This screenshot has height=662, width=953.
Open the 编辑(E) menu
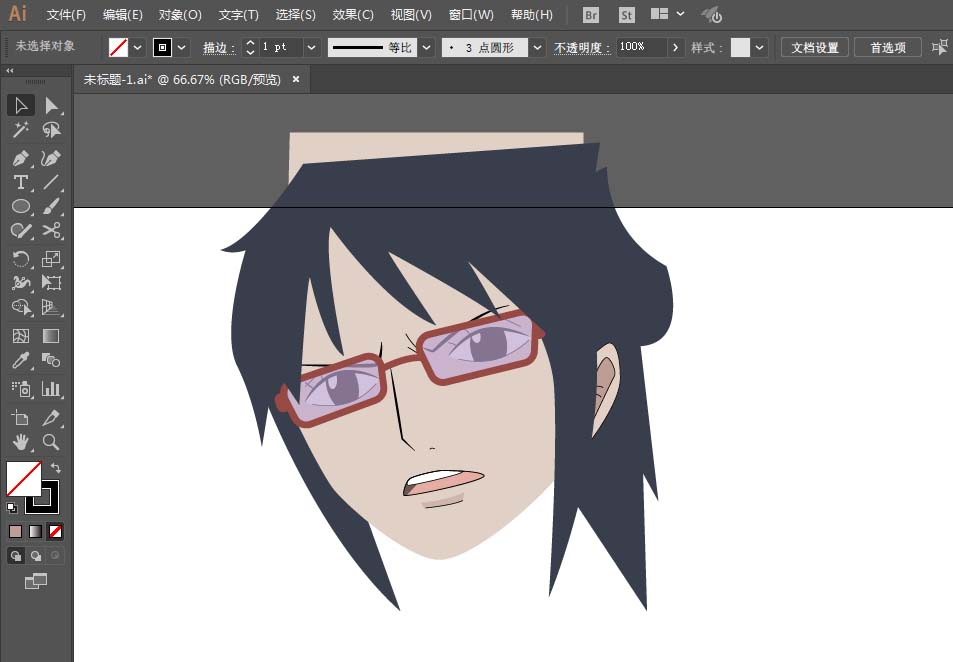(123, 15)
